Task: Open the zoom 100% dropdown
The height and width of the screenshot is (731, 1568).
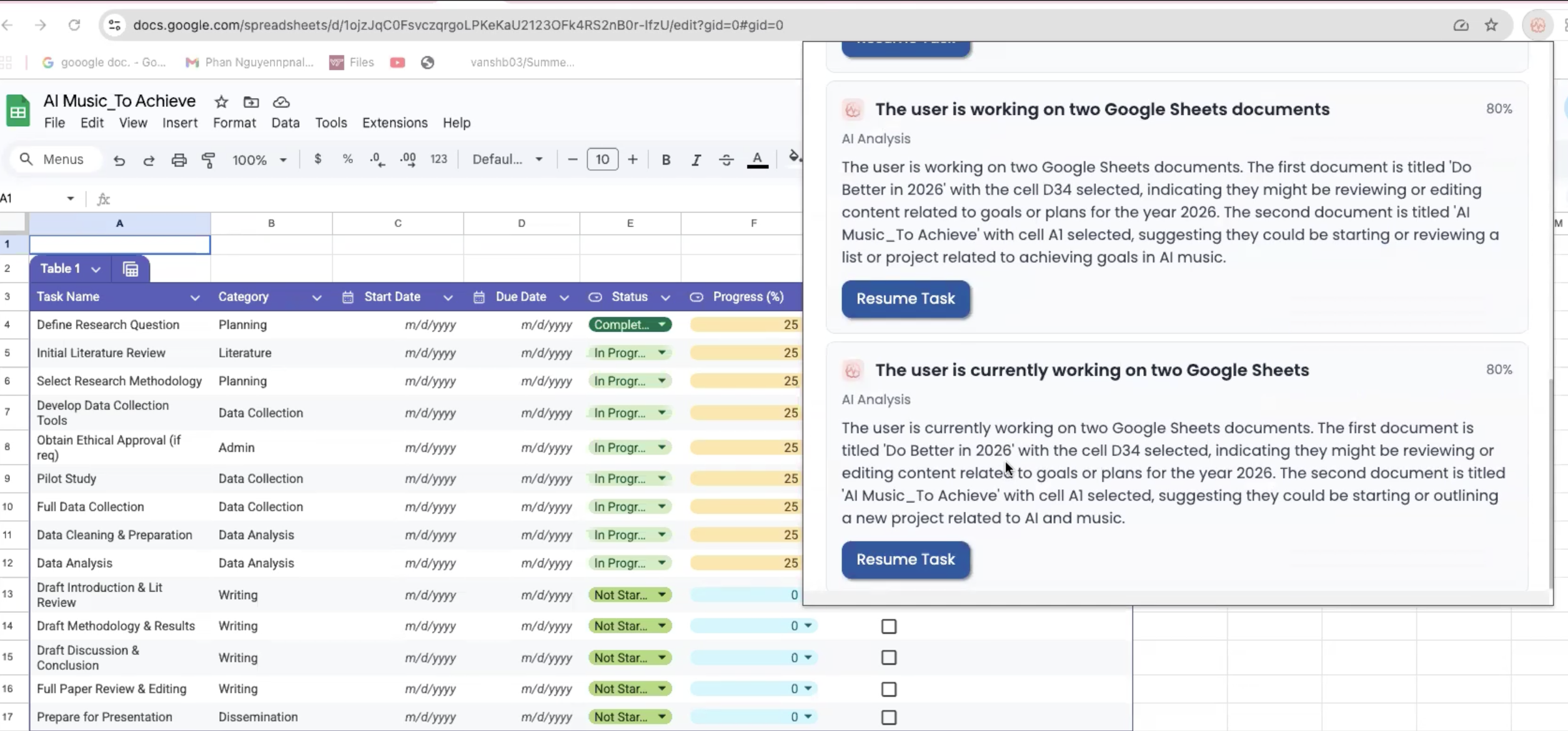Action: point(259,160)
